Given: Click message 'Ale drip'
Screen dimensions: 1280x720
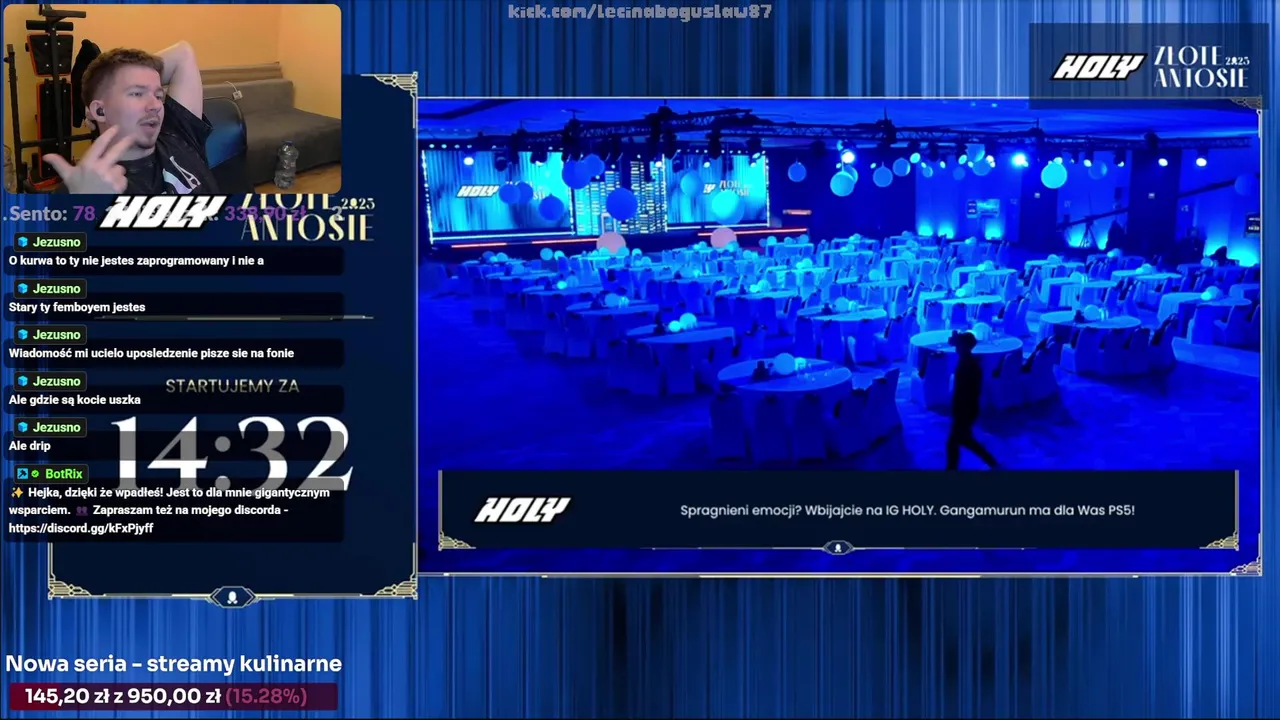Looking at the screenshot, I should tap(29, 446).
